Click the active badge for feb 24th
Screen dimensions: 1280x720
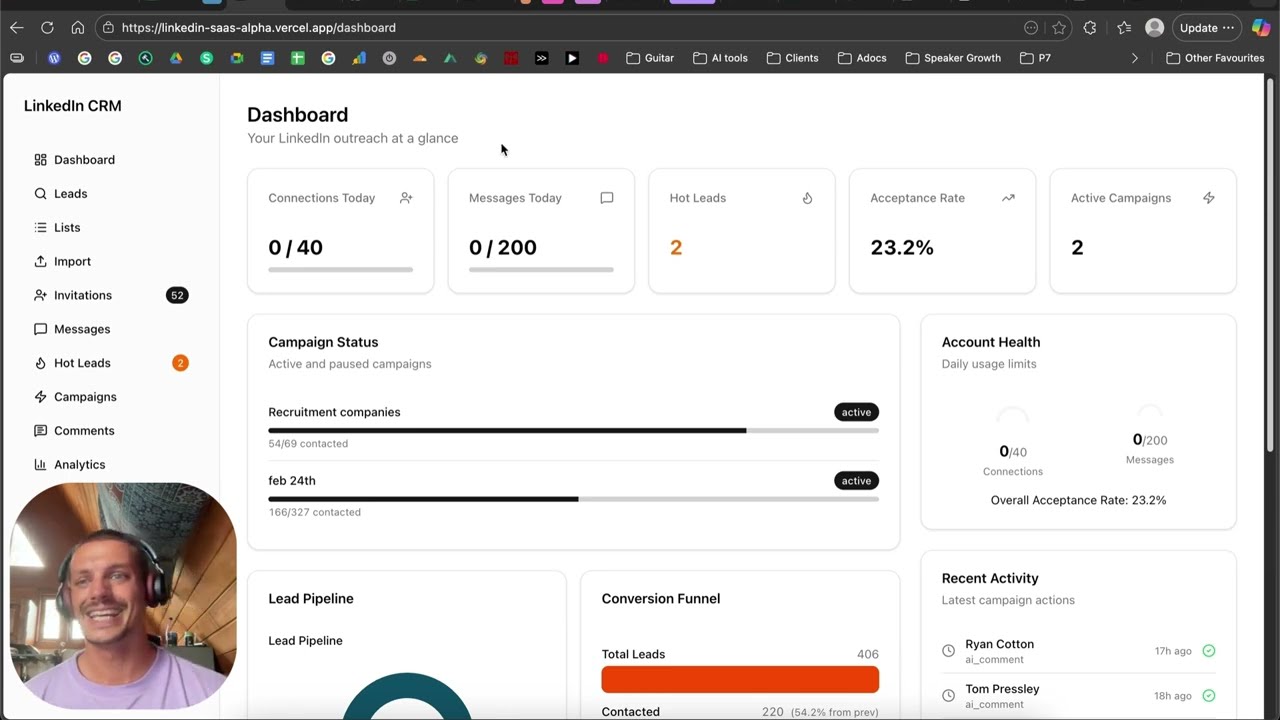tap(856, 481)
